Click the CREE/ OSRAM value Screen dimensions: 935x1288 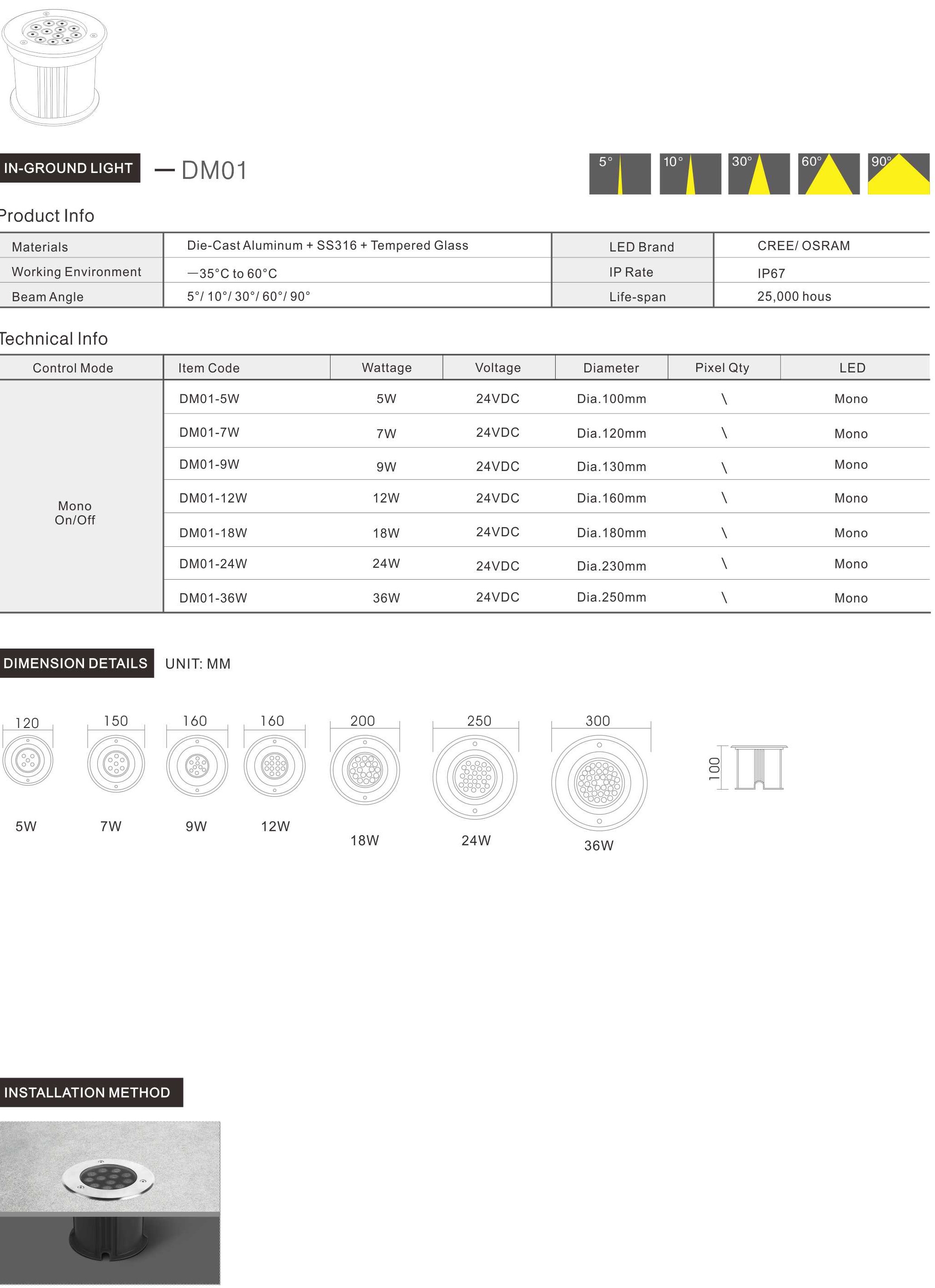tap(804, 246)
